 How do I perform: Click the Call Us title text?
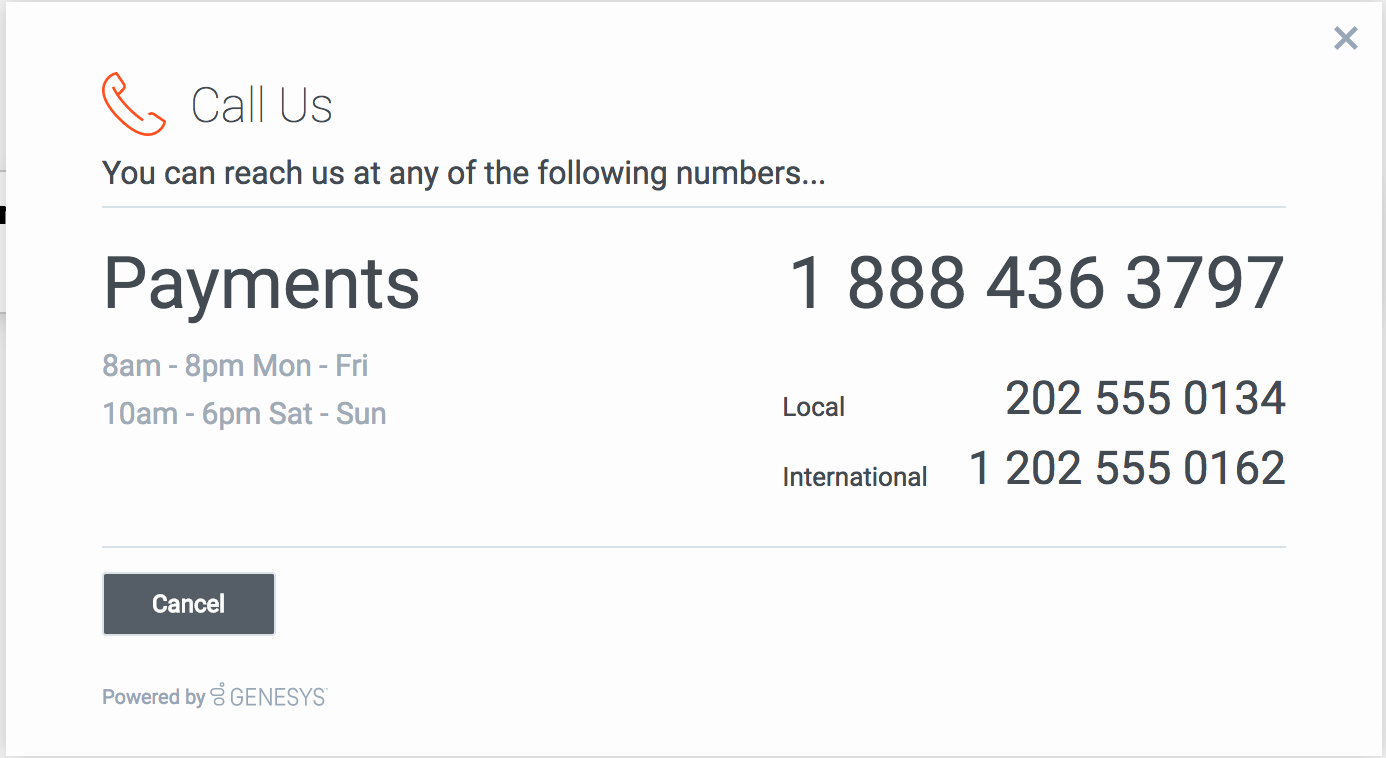[261, 105]
